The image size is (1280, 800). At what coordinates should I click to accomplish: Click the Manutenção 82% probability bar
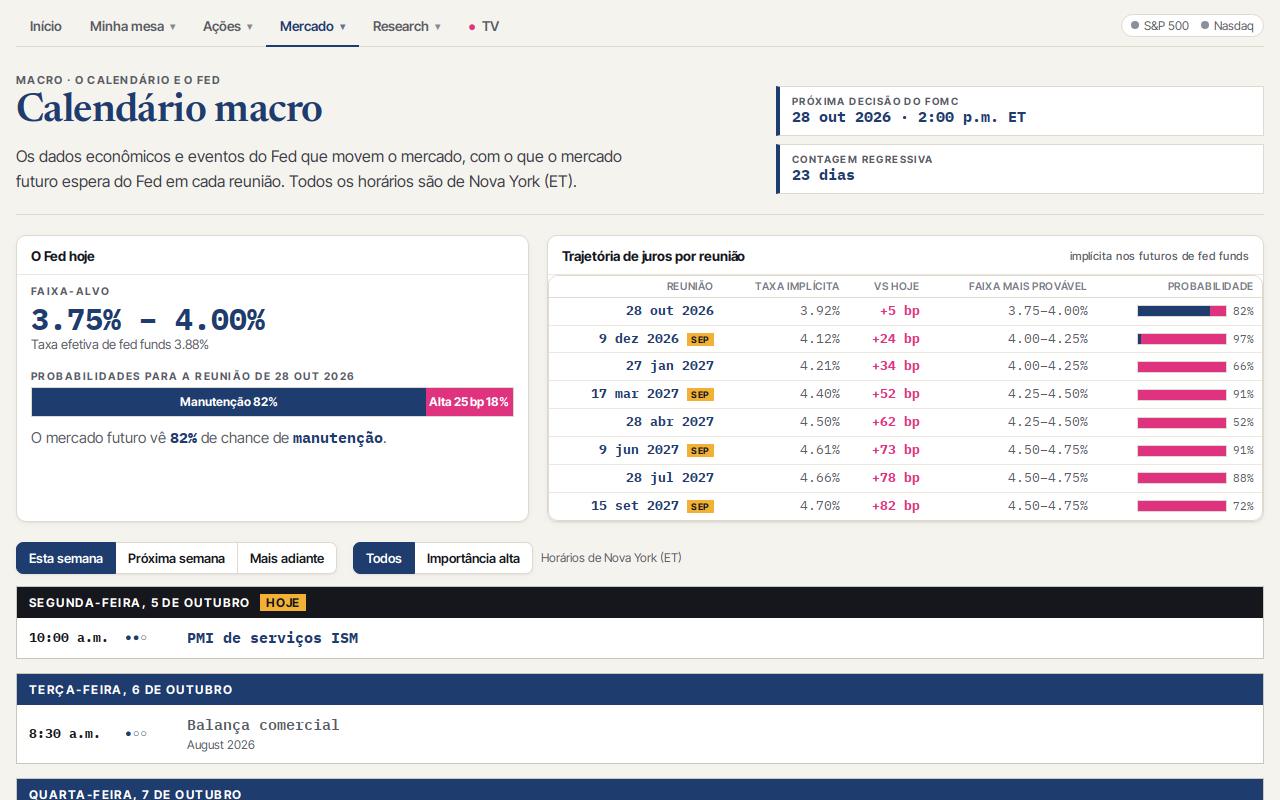[x=229, y=402]
